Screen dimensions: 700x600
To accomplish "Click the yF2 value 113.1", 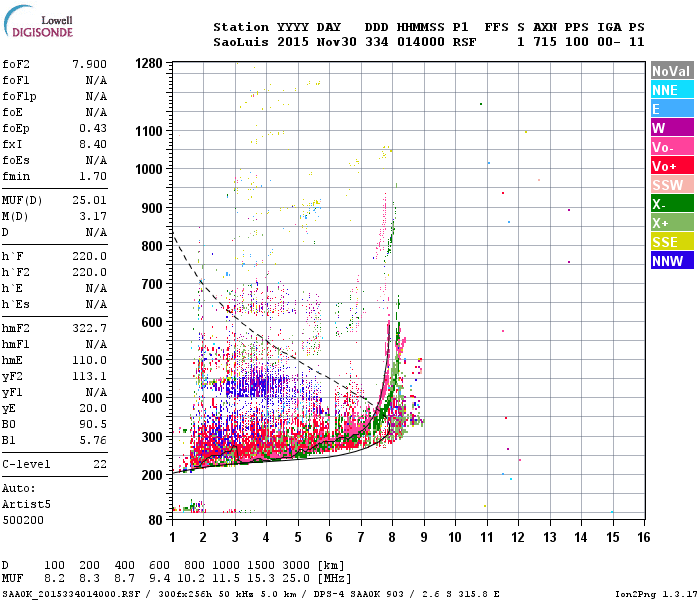I will (89, 376).
